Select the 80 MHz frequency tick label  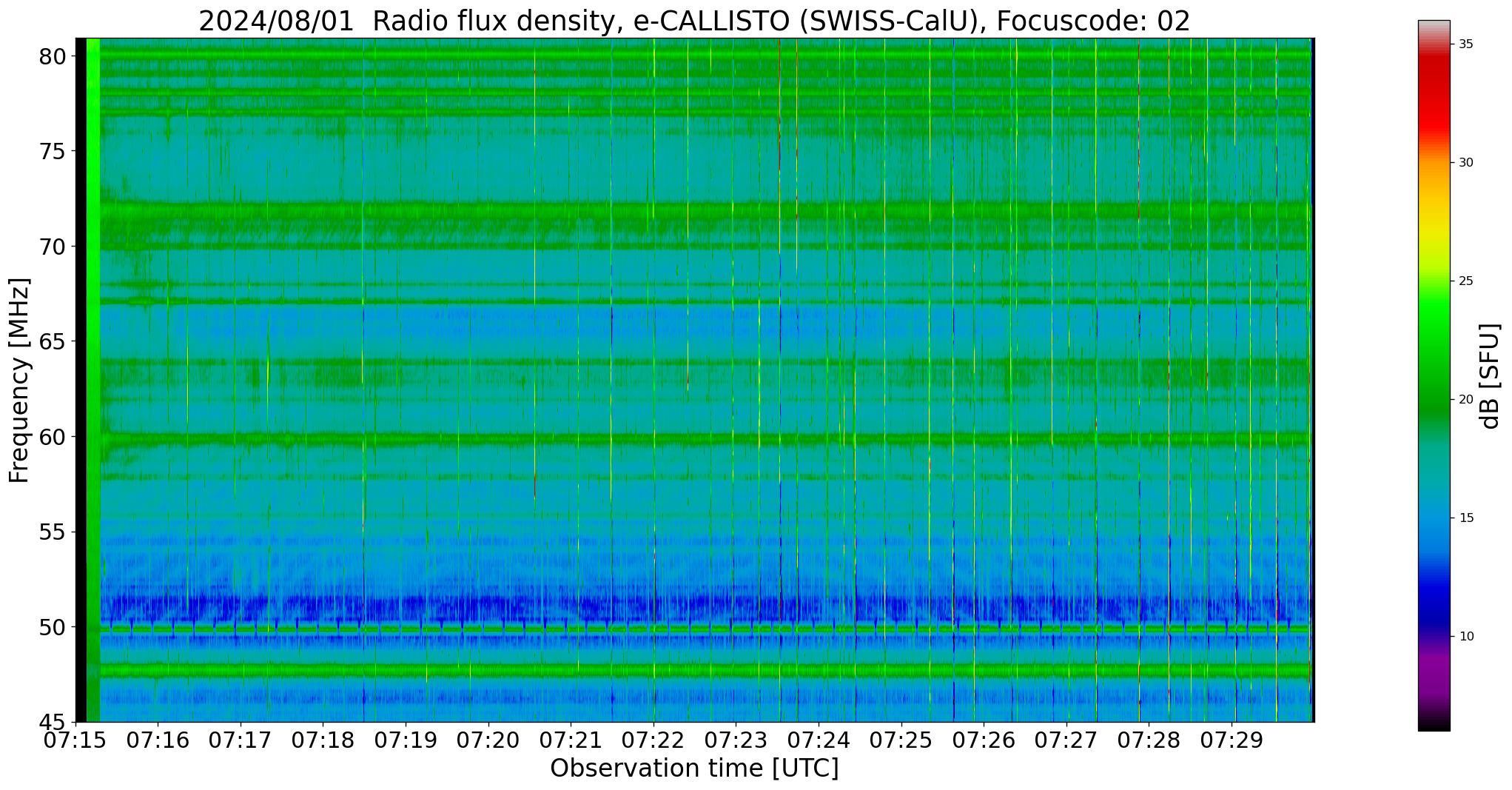[53, 56]
